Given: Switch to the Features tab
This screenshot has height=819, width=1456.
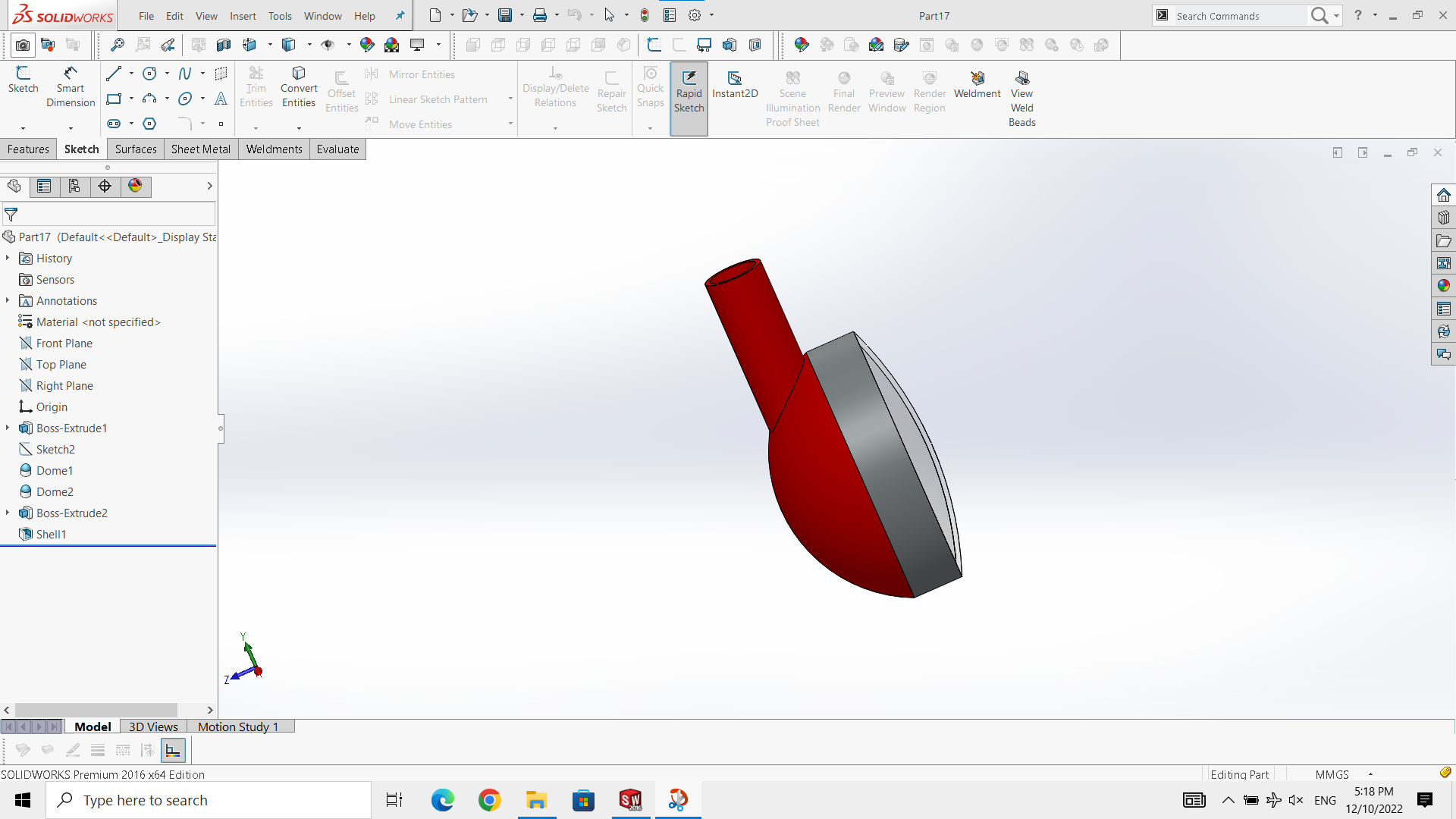Looking at the screenshot, I should click(28, 149).
